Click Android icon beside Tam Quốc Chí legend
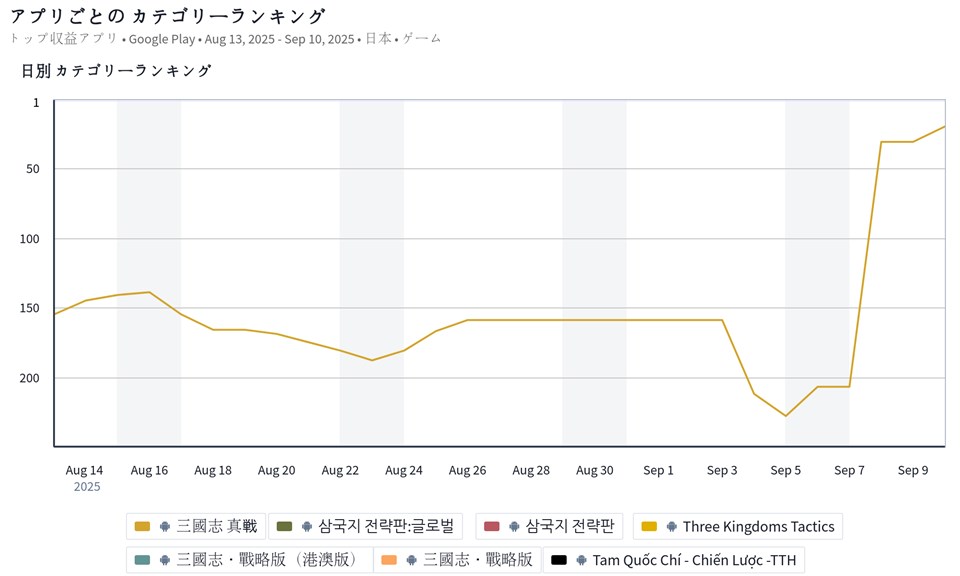Viewport: 960px width, 576px height. point(582,560)
